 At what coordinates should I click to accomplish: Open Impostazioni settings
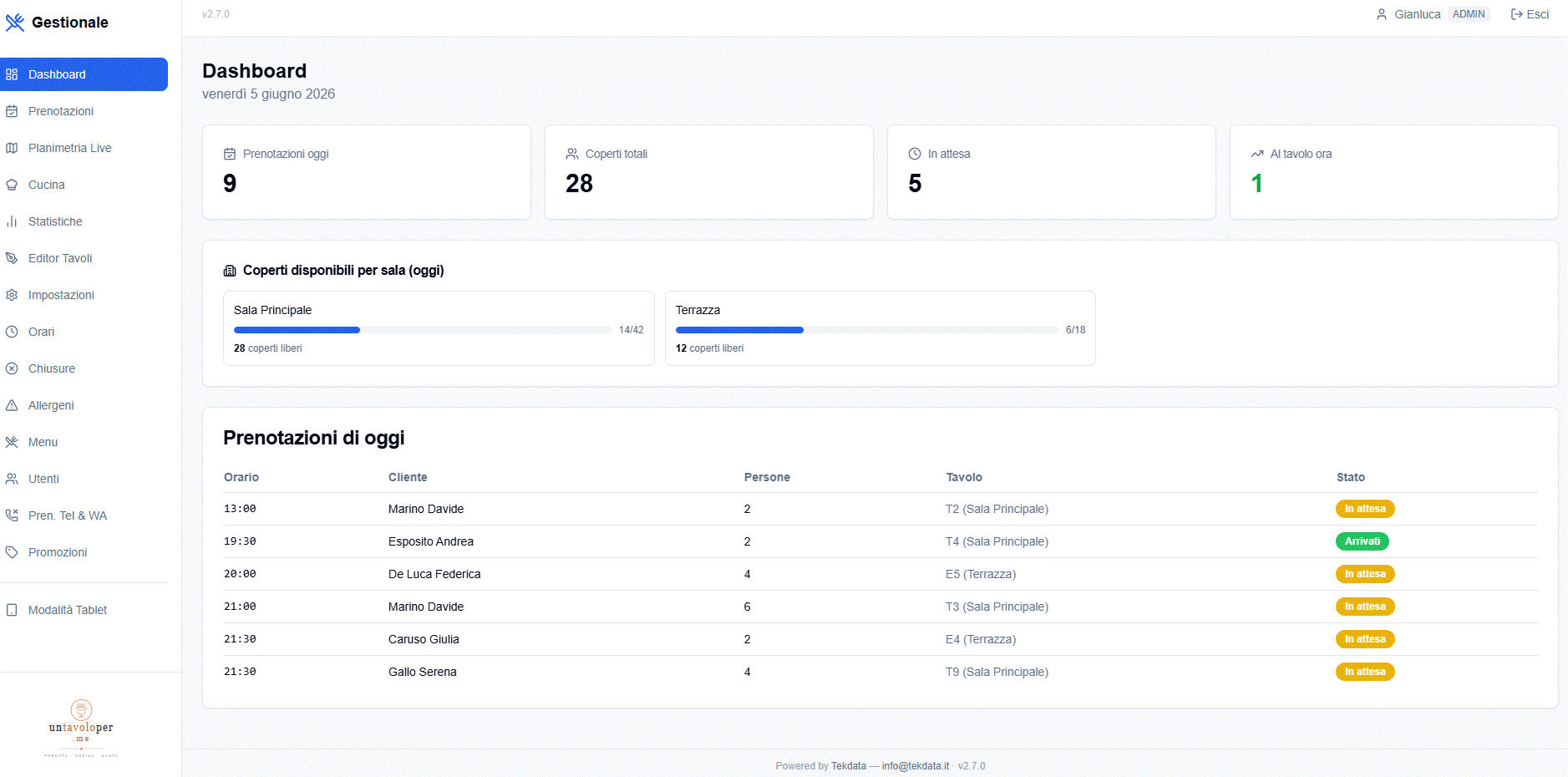point(84,295)
